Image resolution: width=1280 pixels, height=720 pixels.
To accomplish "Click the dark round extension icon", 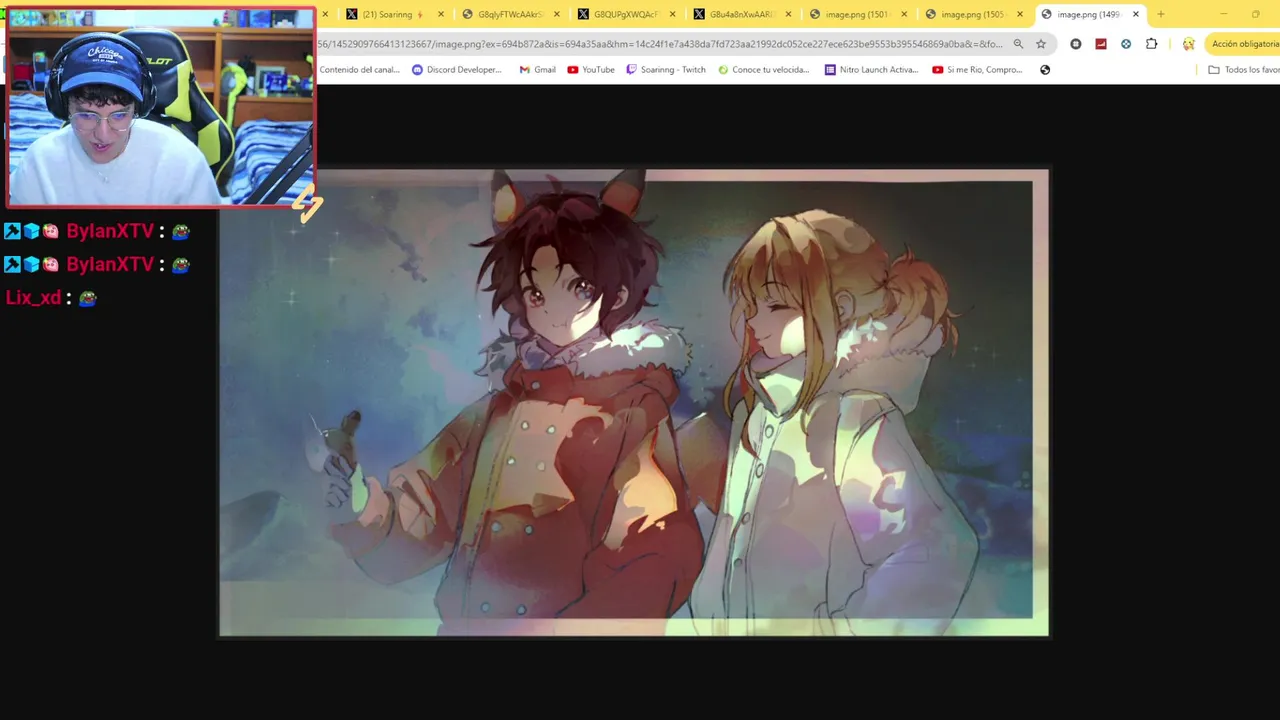I will [x=1076, y=44].
